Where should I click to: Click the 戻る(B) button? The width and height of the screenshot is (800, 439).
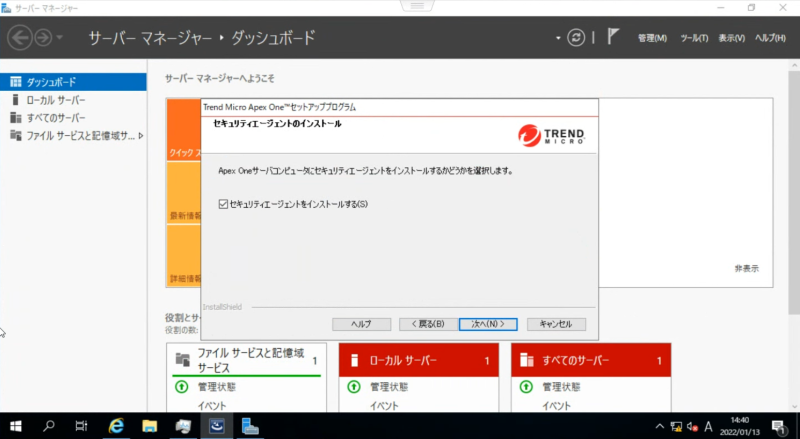[428, 324]
